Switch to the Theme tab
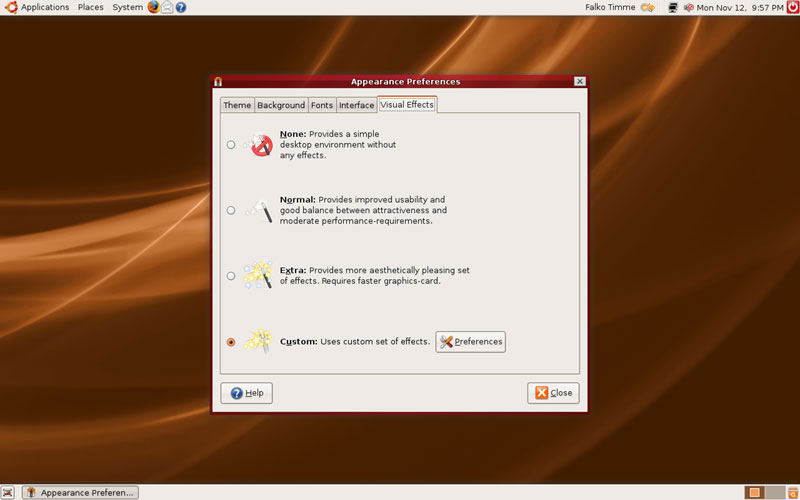The width and height of the screenshot is (800, 500). tap(237, 105)
